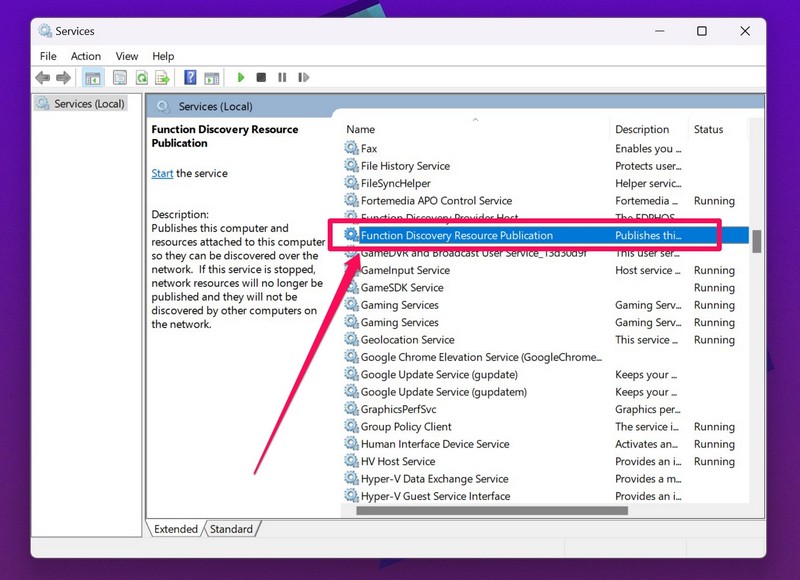Click the horizontal scrollbar under the services list
800x580 pixels.
[x=490, y=511]
